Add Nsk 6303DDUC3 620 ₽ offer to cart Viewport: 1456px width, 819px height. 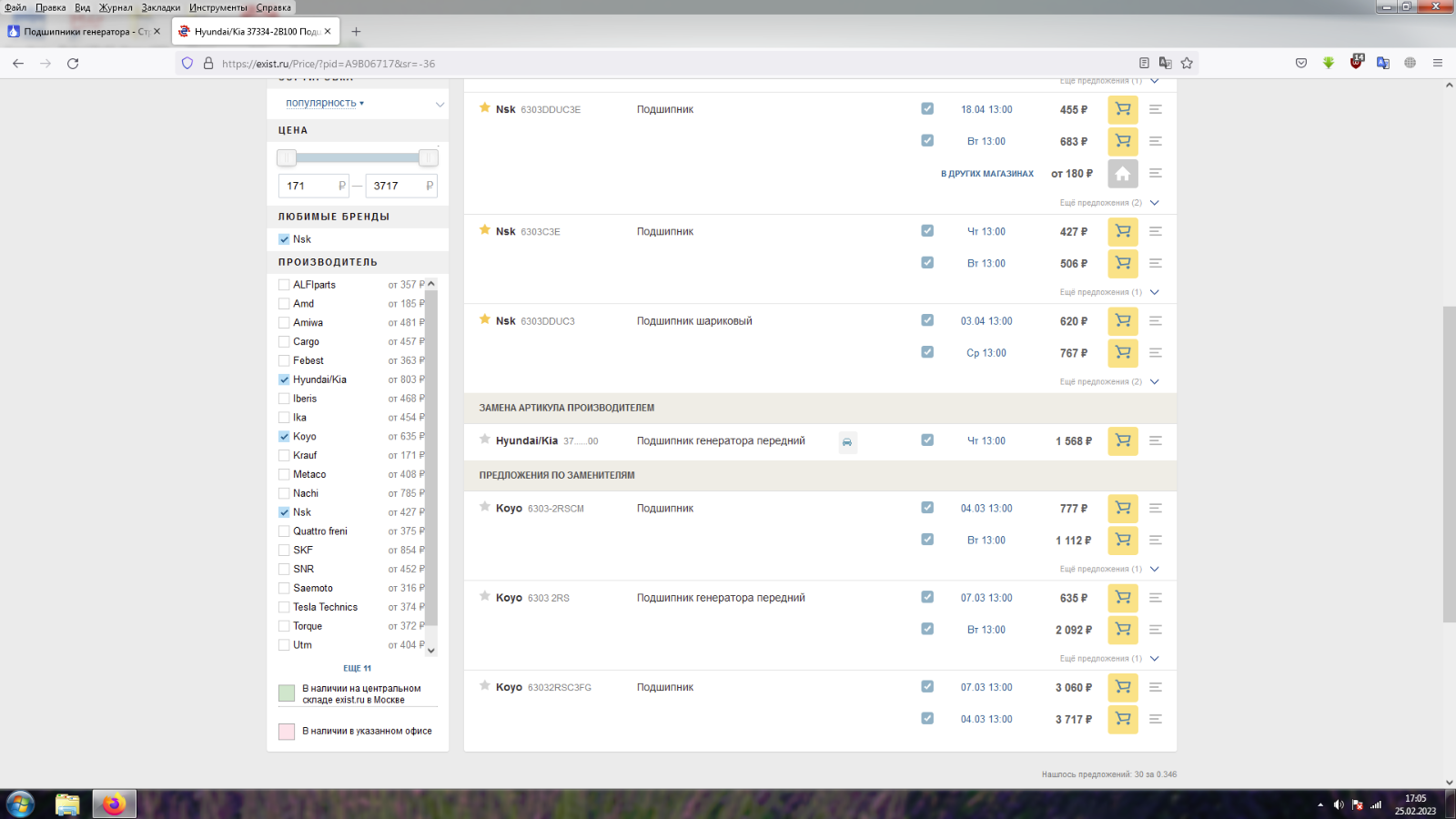point(1123,321)
